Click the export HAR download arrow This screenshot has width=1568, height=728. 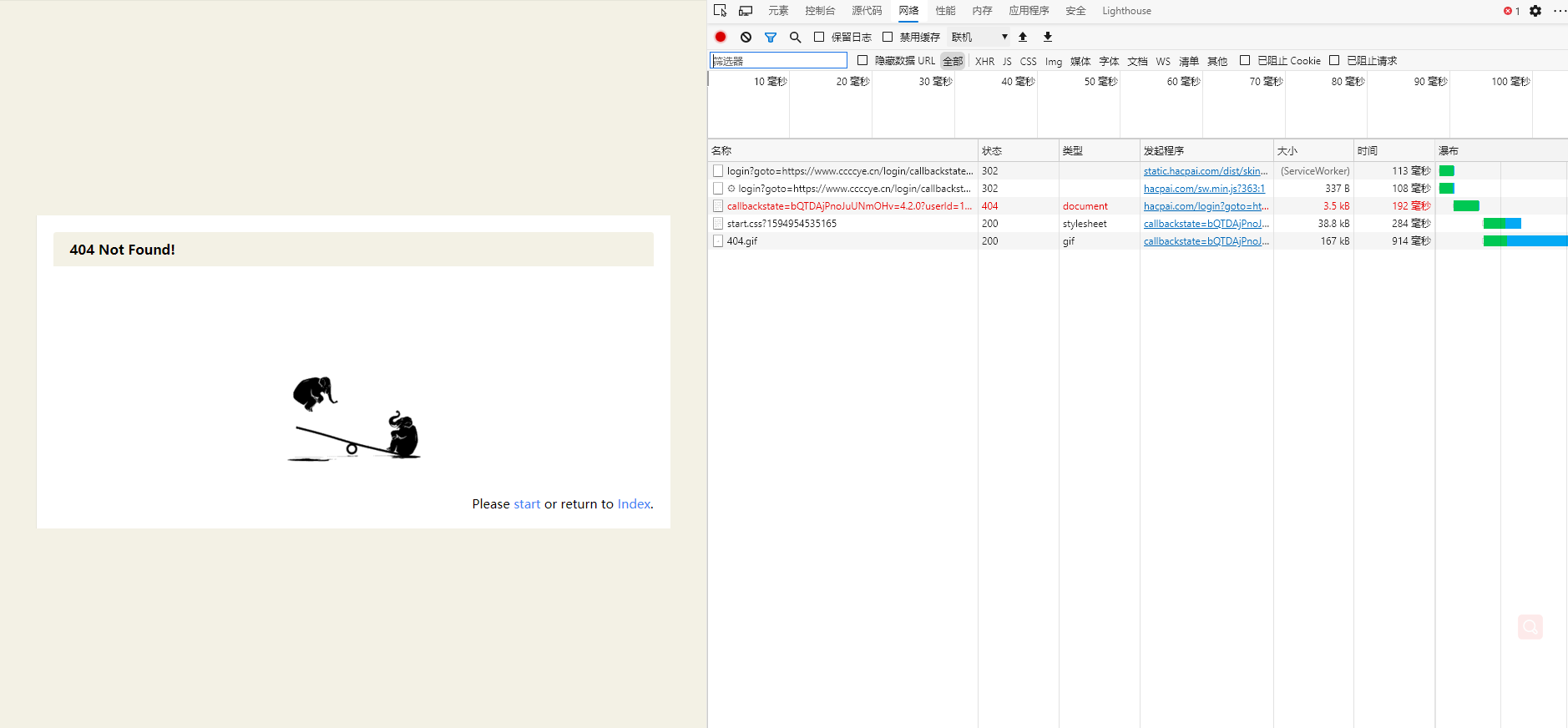(x=1048, y=37)
